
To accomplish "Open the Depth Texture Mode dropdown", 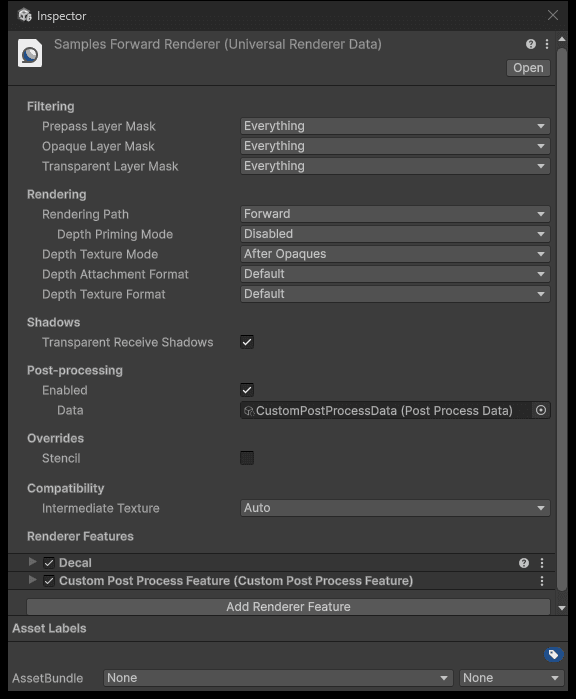I will tap(395, 254).
